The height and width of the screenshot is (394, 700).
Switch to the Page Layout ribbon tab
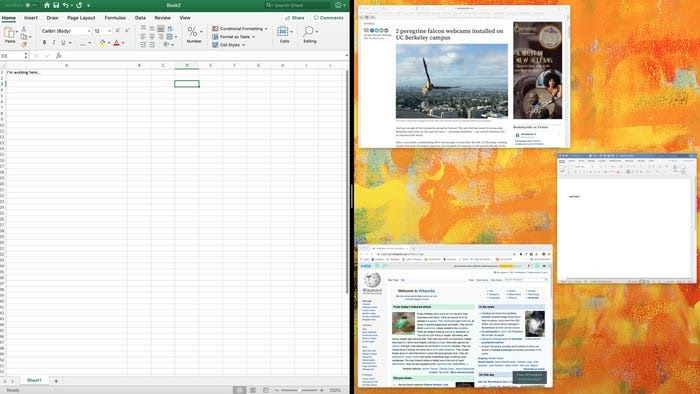[81, 18]
